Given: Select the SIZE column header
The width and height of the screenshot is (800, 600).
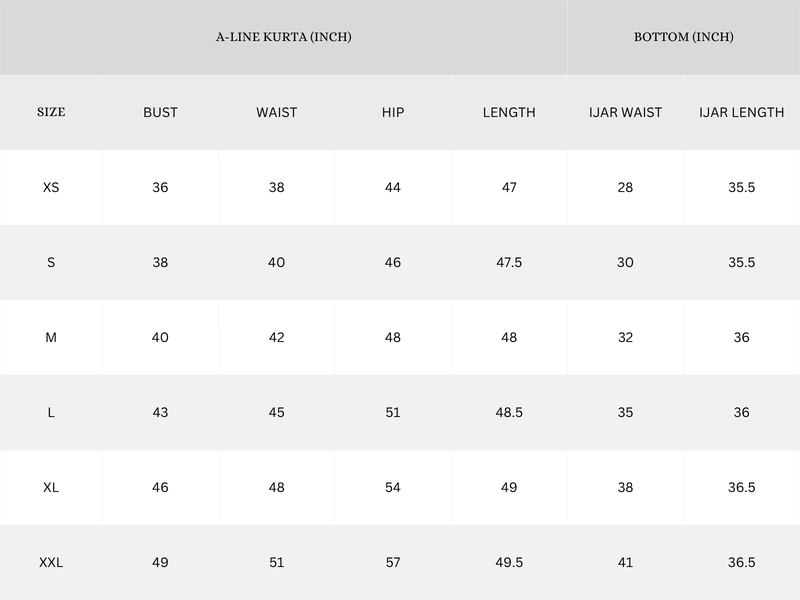Looking at the screenshot, I should [51, 112].
